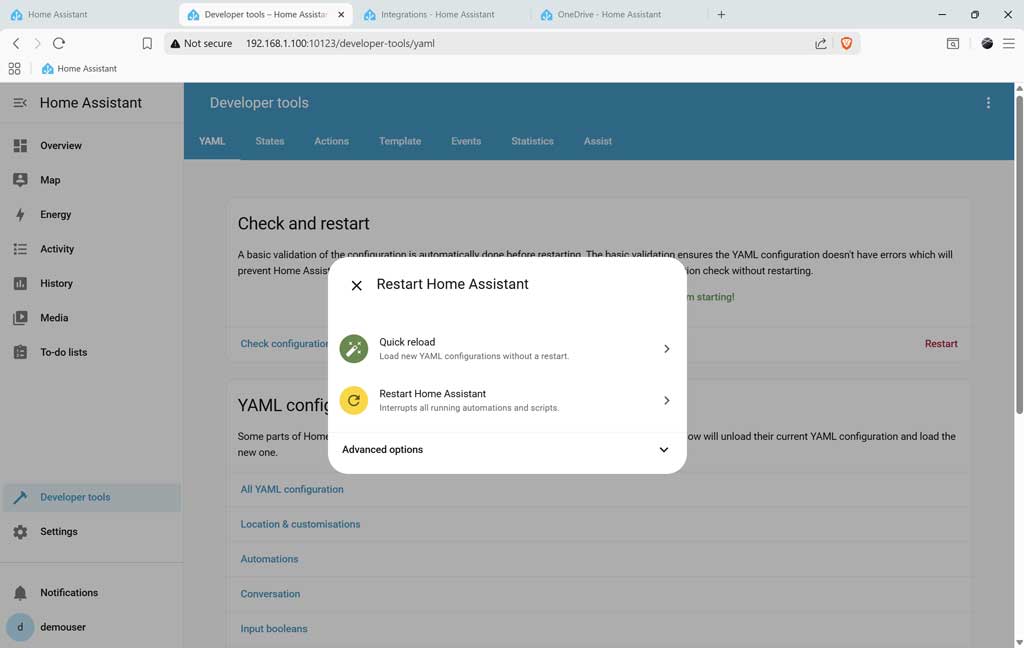This screenshot has width=1024, height=648.
Task: Close the Restart Home Assistant dialog
Action: [357, 285]
